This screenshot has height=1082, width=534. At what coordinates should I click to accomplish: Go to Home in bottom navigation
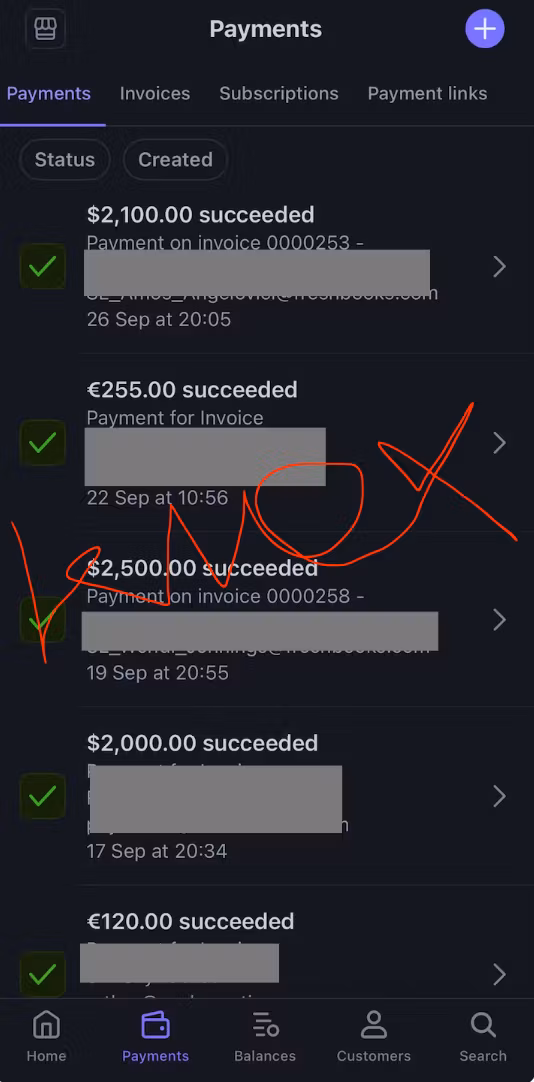click(x=46, y=1036)
